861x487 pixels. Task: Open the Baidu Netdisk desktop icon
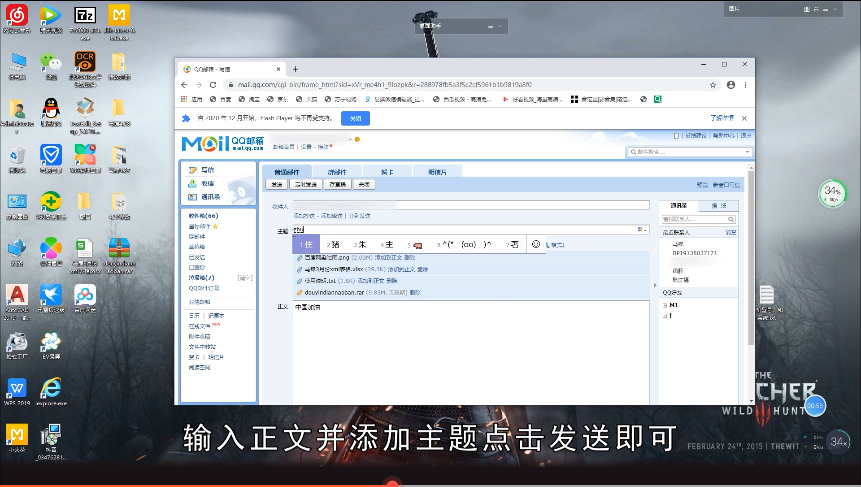tap(85, 295)
